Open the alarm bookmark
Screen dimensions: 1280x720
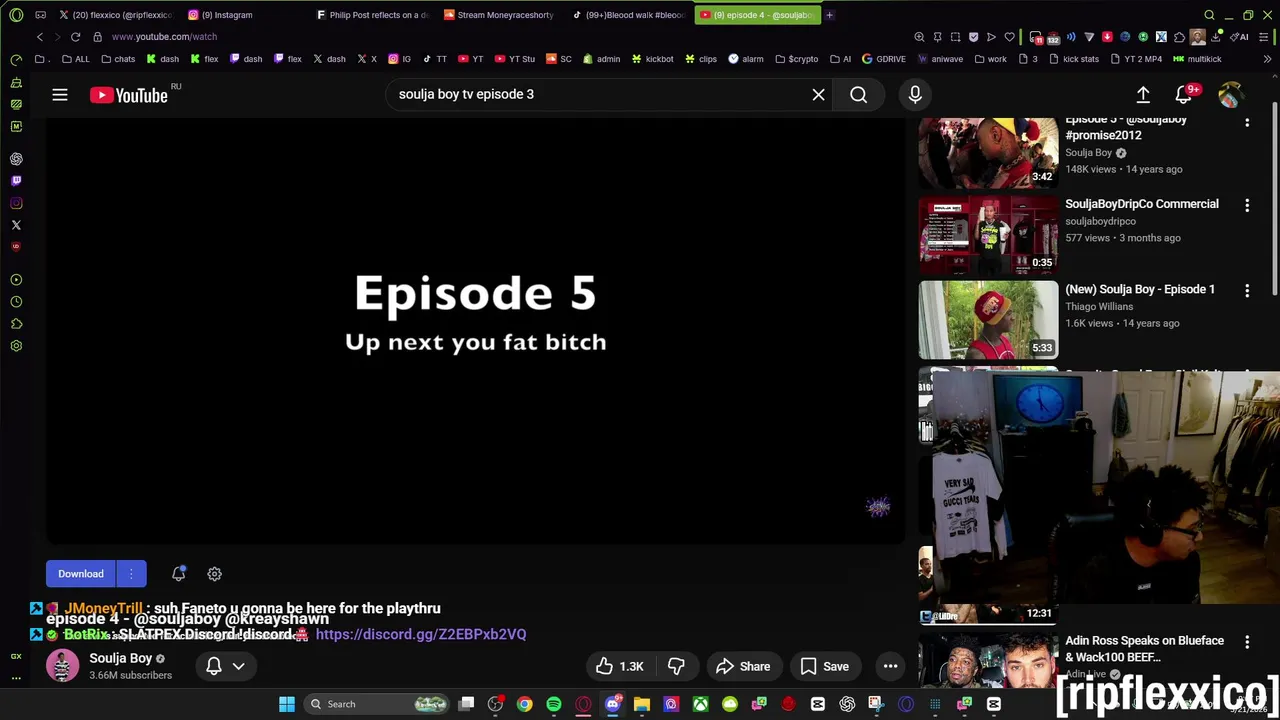(x=746, y=59)
